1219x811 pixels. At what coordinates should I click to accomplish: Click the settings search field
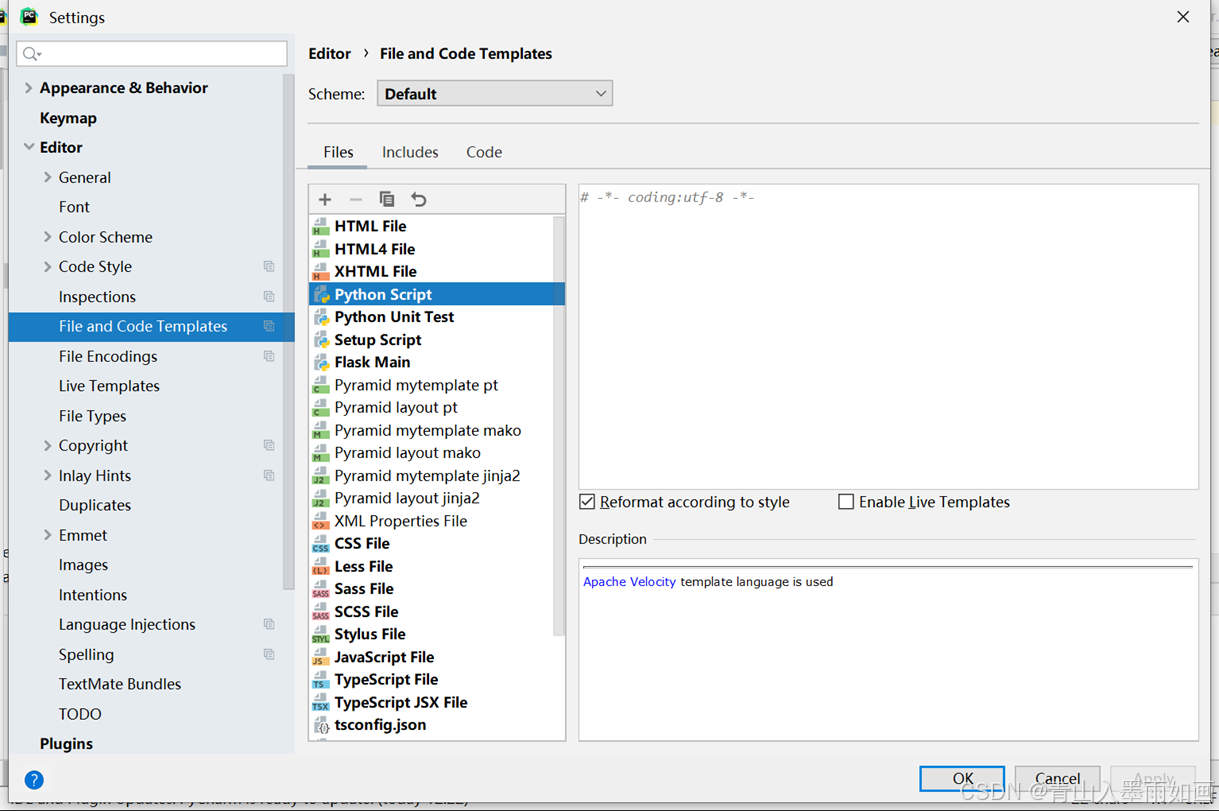tap(152, 54)
